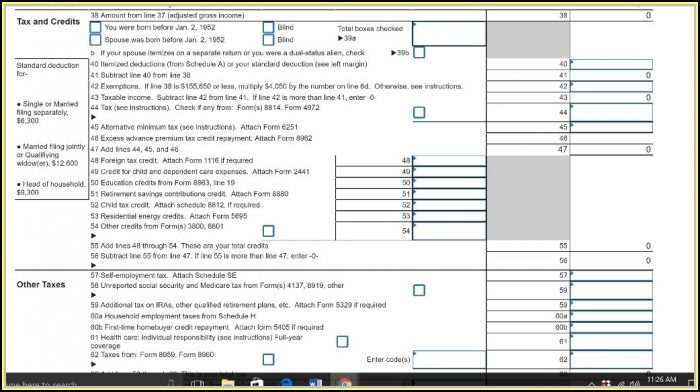This screenshot has width=700, height=392.
Task: Tick the line 44 Form 8814/4972 checkbox
Action: point(419,112)
